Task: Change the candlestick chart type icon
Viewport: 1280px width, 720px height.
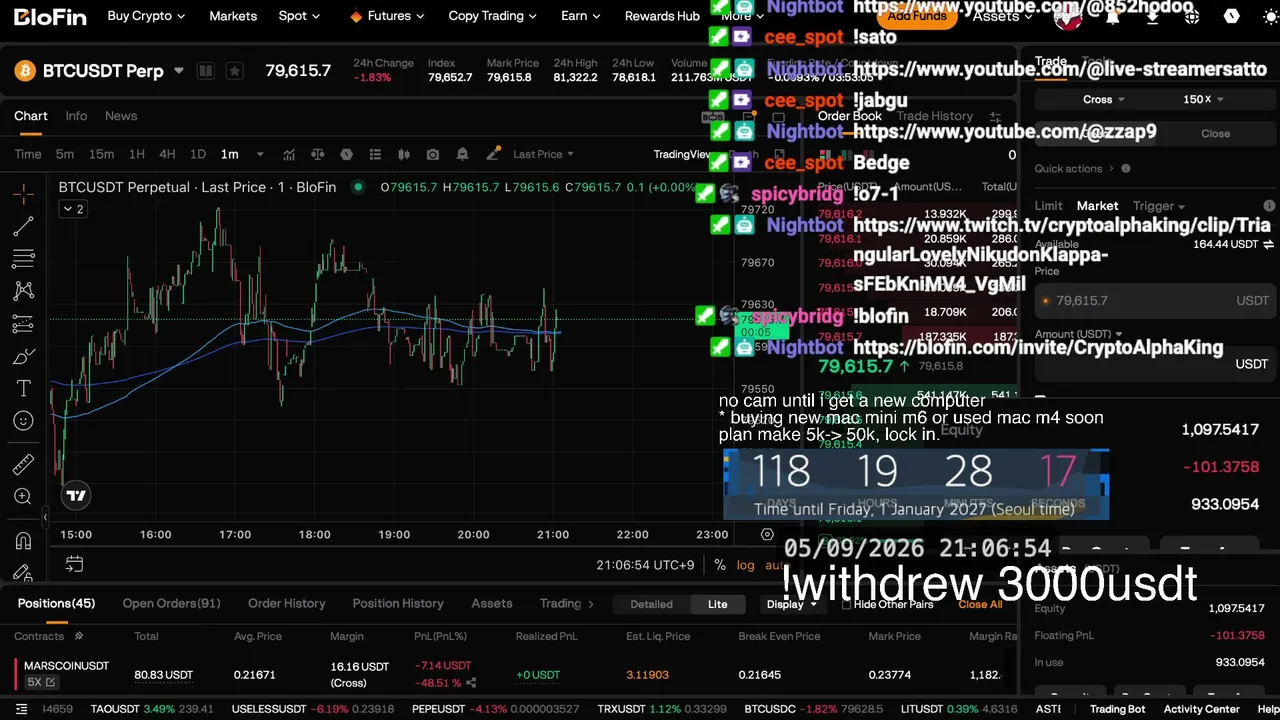Action: pos(404,154)
